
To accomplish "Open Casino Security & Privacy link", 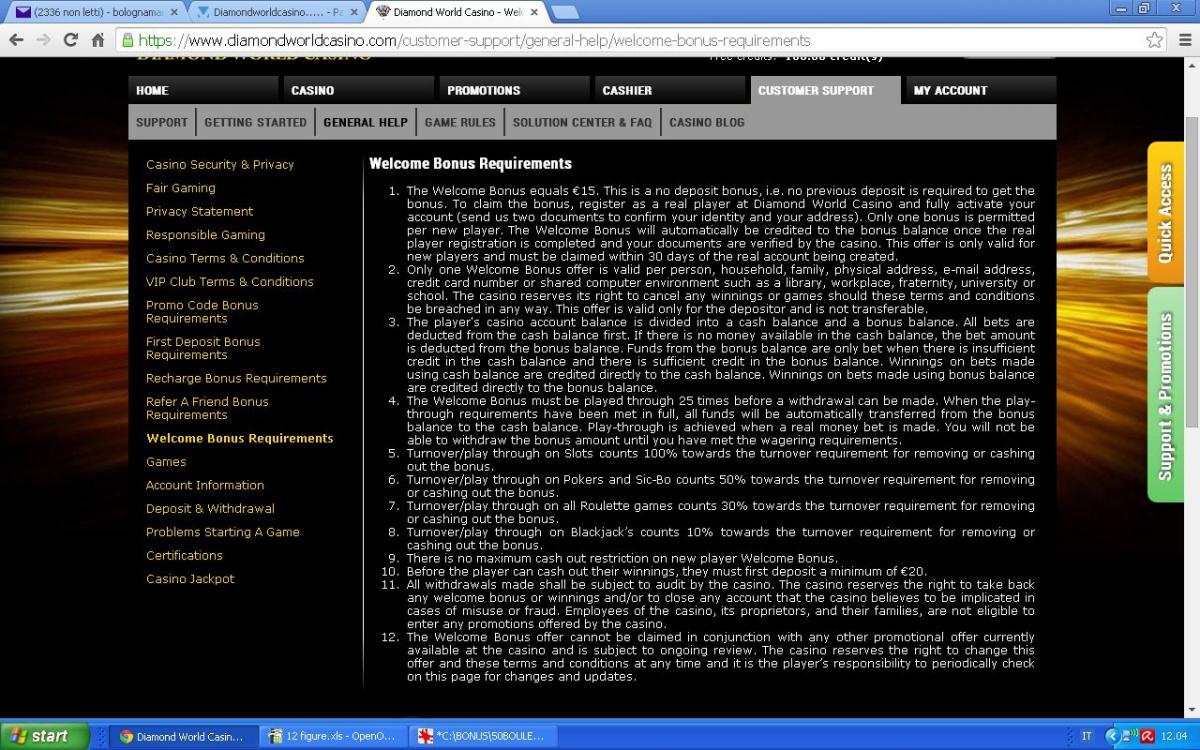I will [220, 165].
